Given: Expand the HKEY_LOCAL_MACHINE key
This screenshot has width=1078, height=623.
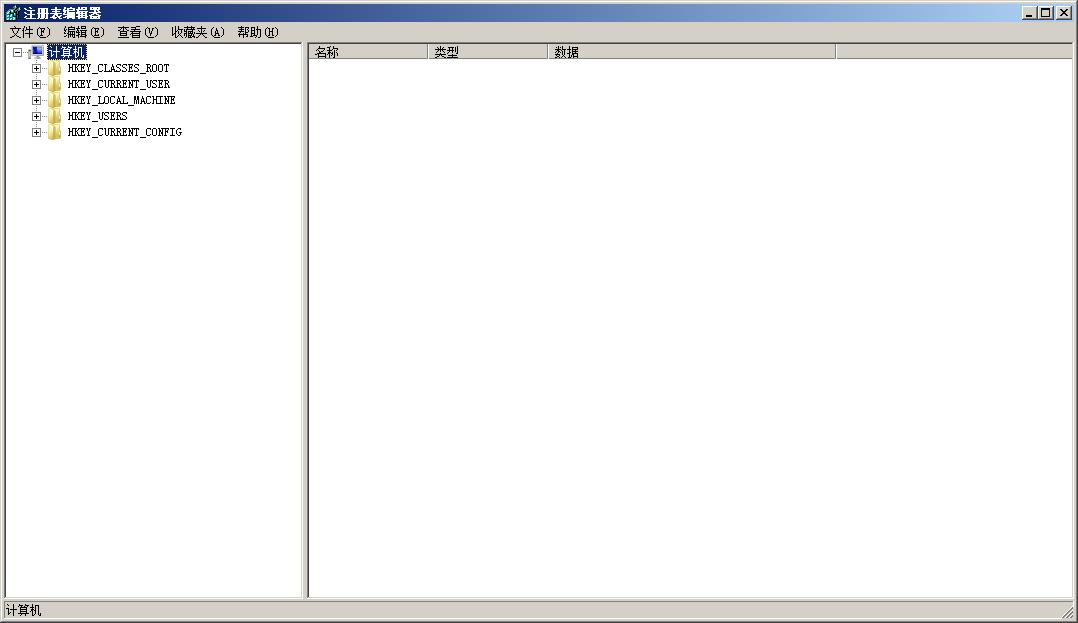Looking at the screenshot, I should 36,101.
